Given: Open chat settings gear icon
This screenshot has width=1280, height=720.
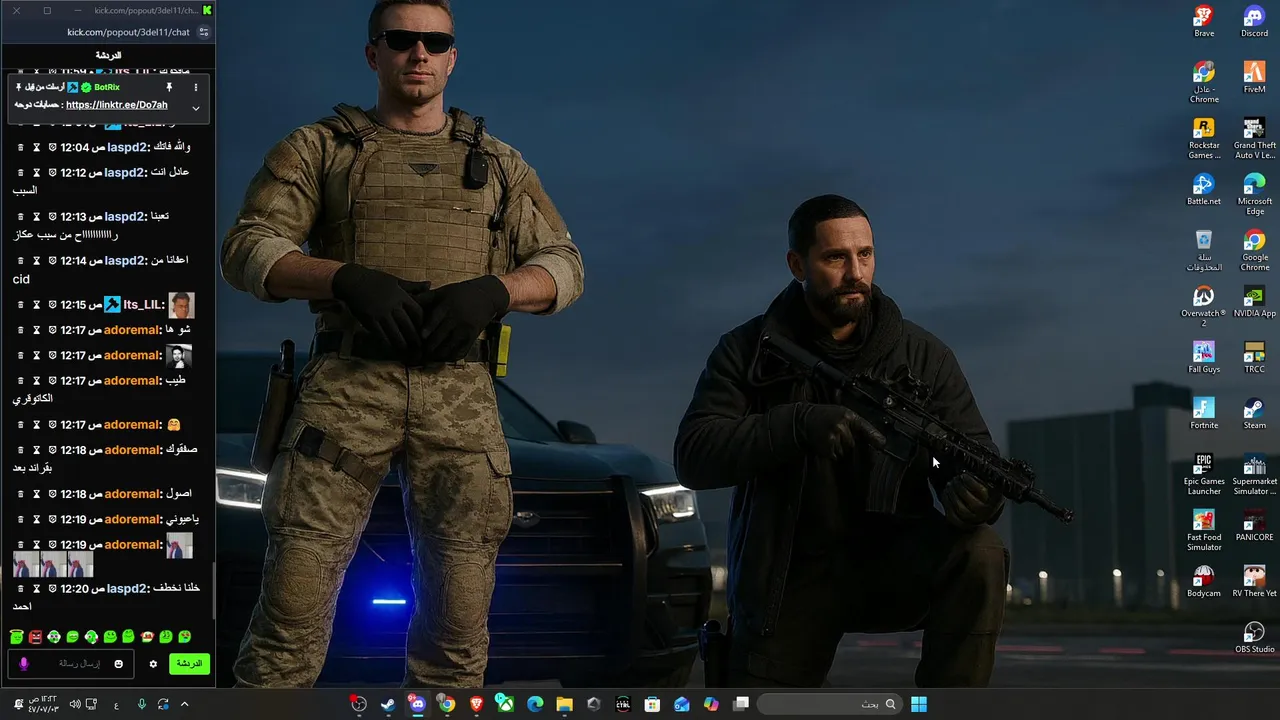Looking at the screenshot, I should 153,664.
